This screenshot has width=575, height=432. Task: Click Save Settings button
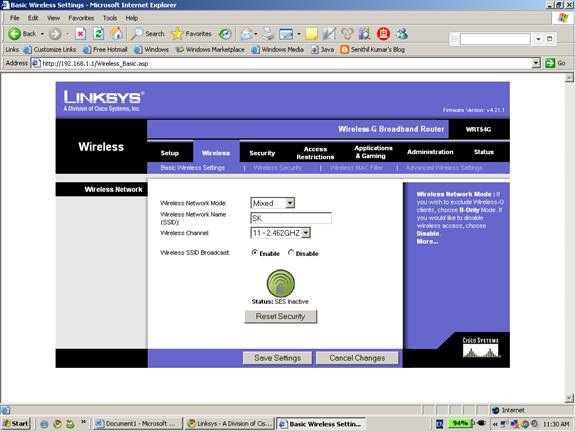point(278,358)
